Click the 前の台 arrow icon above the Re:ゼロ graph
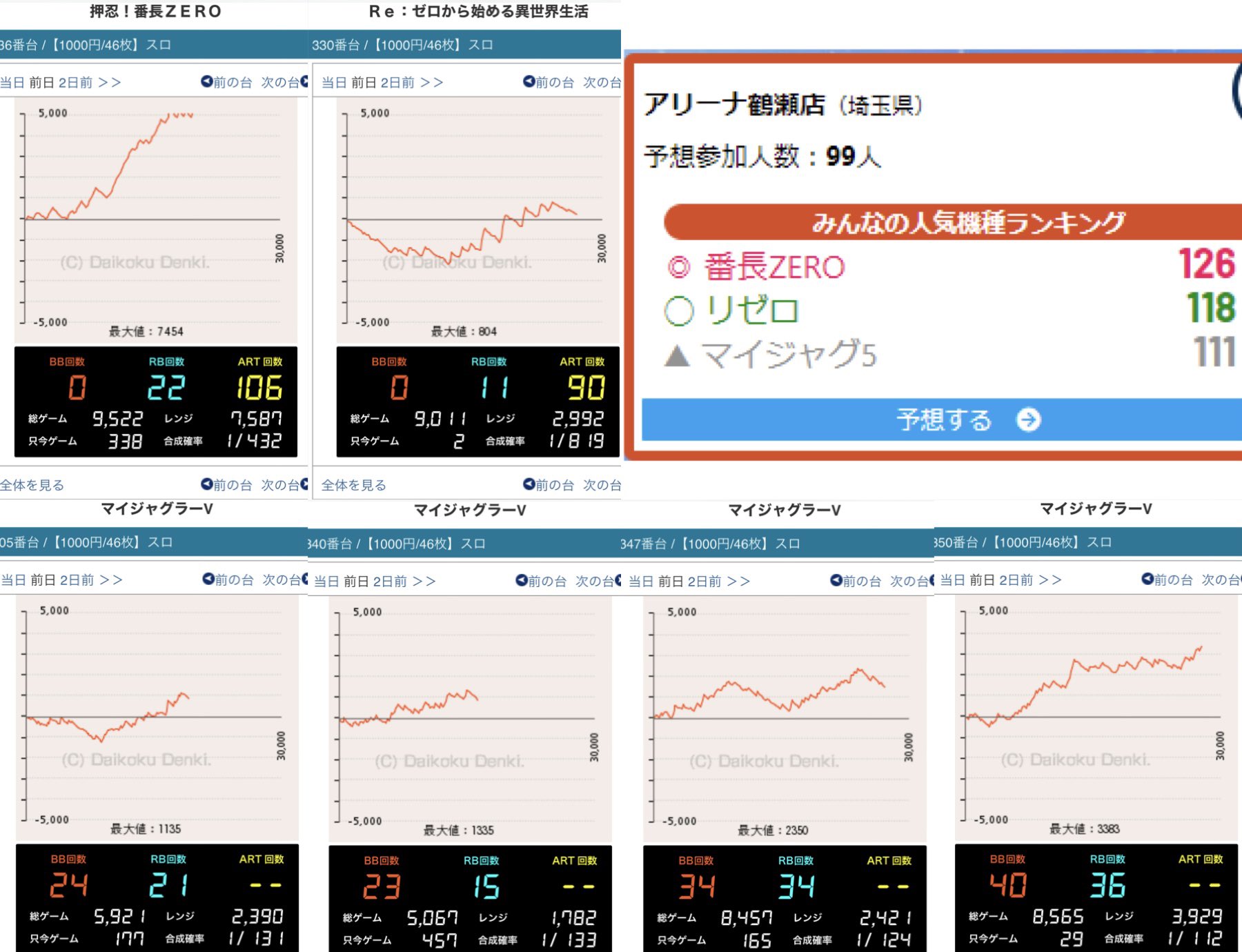 tap(529, 81)
